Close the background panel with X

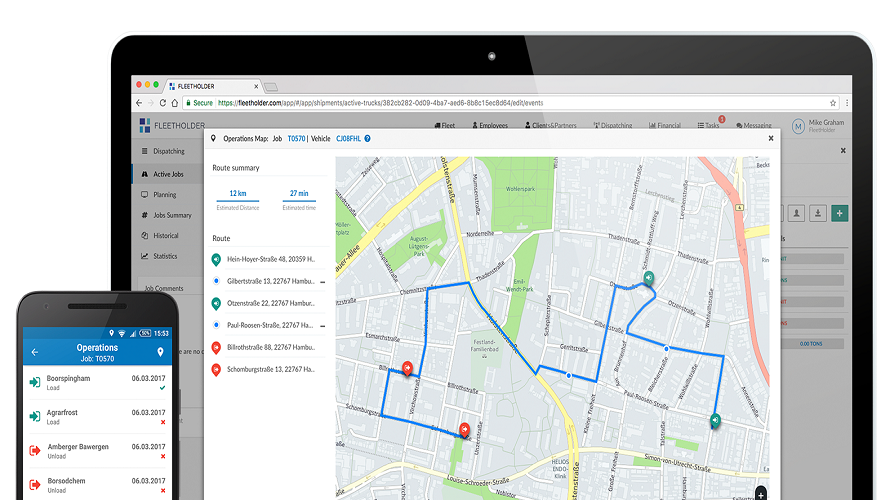tap(843, 150)
